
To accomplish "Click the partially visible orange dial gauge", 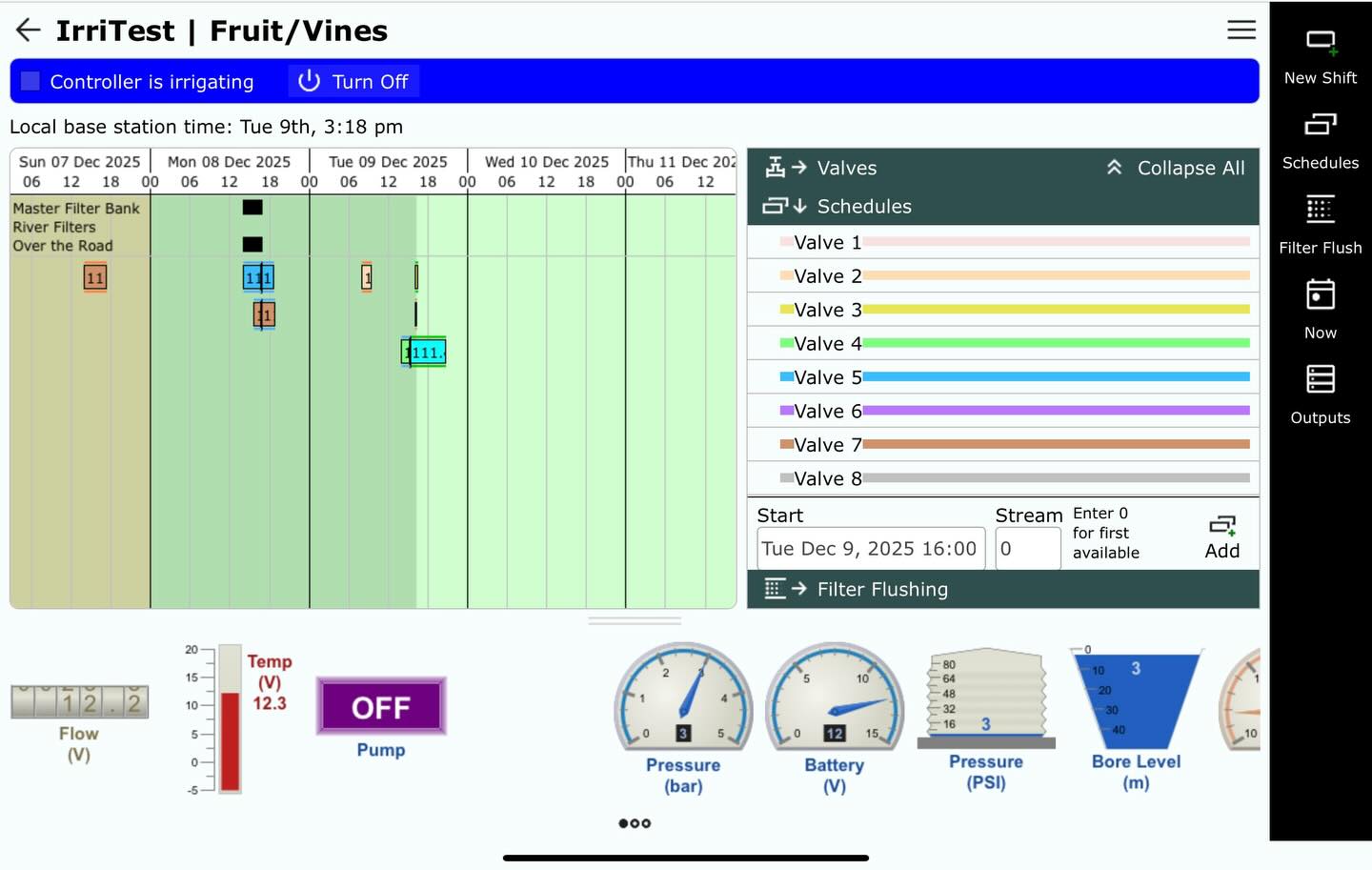I will pyautogui.click(x=1241, y=698).
